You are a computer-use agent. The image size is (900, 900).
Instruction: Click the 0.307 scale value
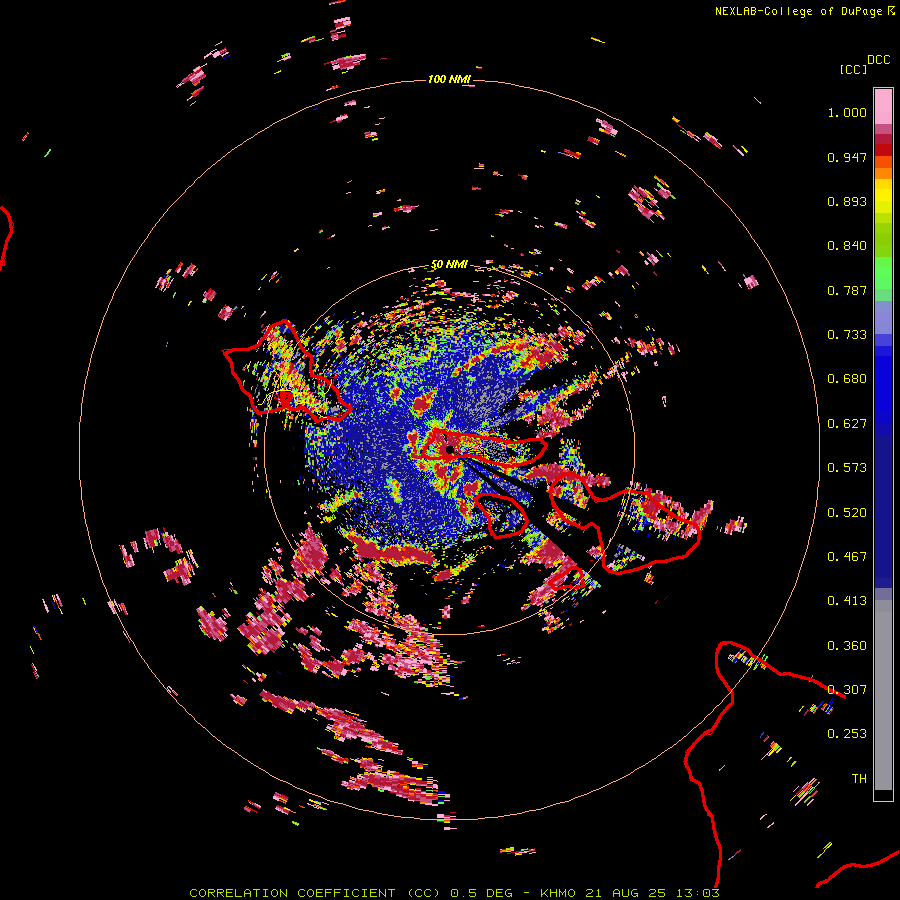[847, 690]
